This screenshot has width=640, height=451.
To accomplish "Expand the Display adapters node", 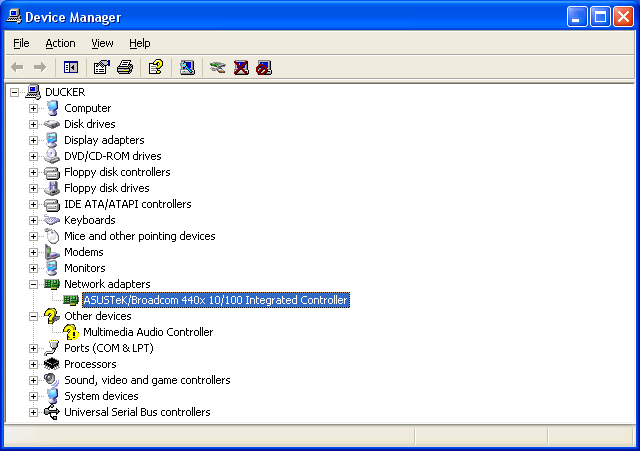I will [x=33, y=140].
